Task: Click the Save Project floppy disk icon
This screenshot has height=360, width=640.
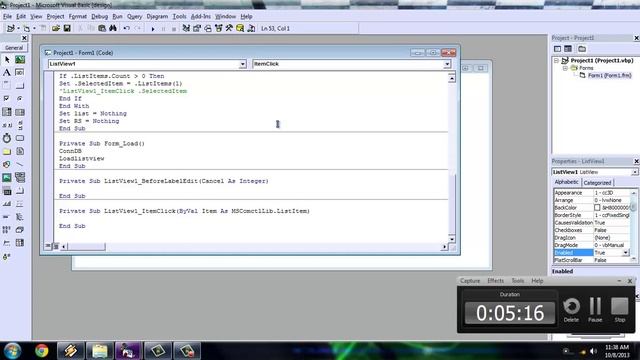Action: 67,28
